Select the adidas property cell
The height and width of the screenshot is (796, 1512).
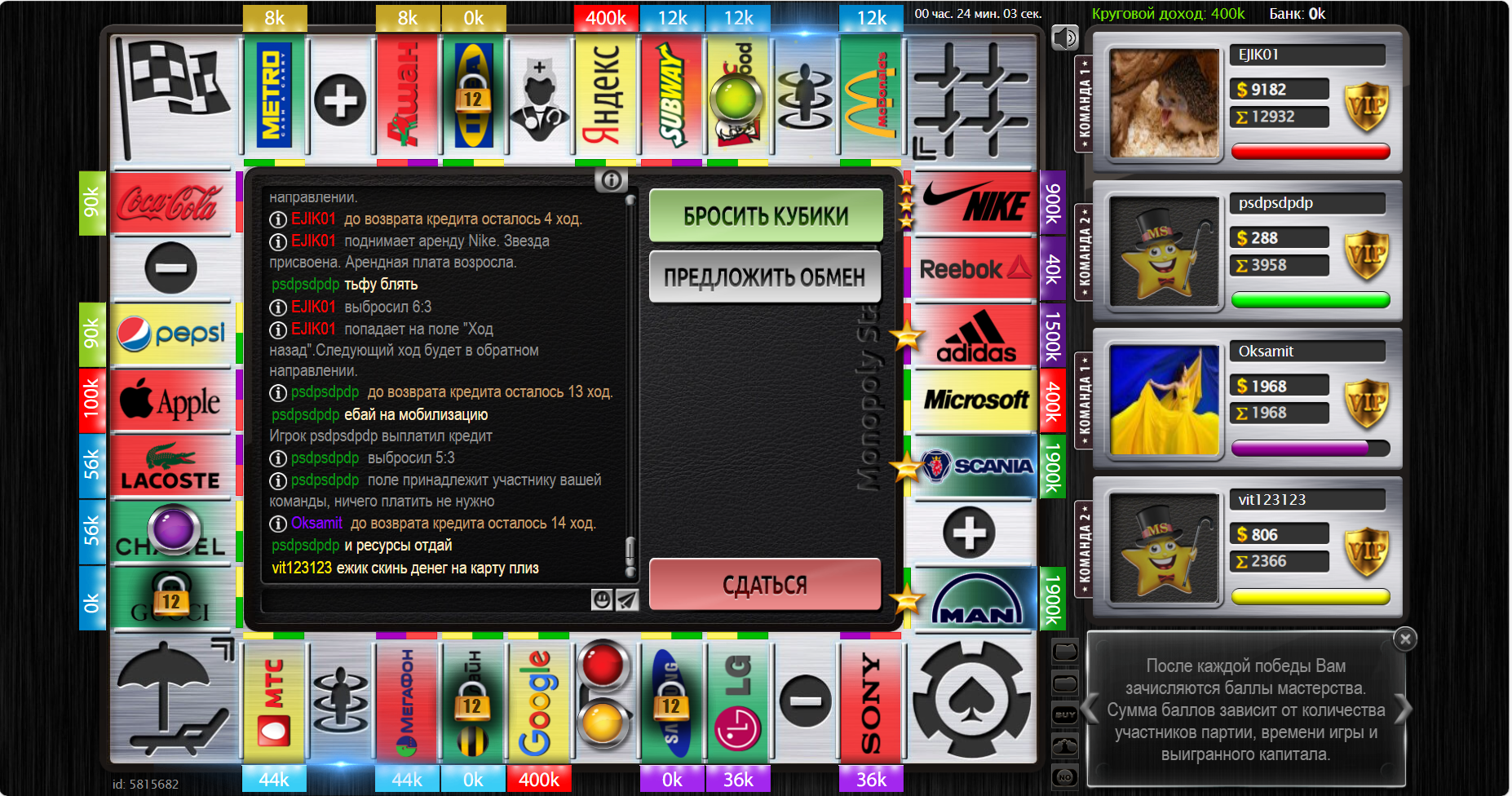coord(974,334)
